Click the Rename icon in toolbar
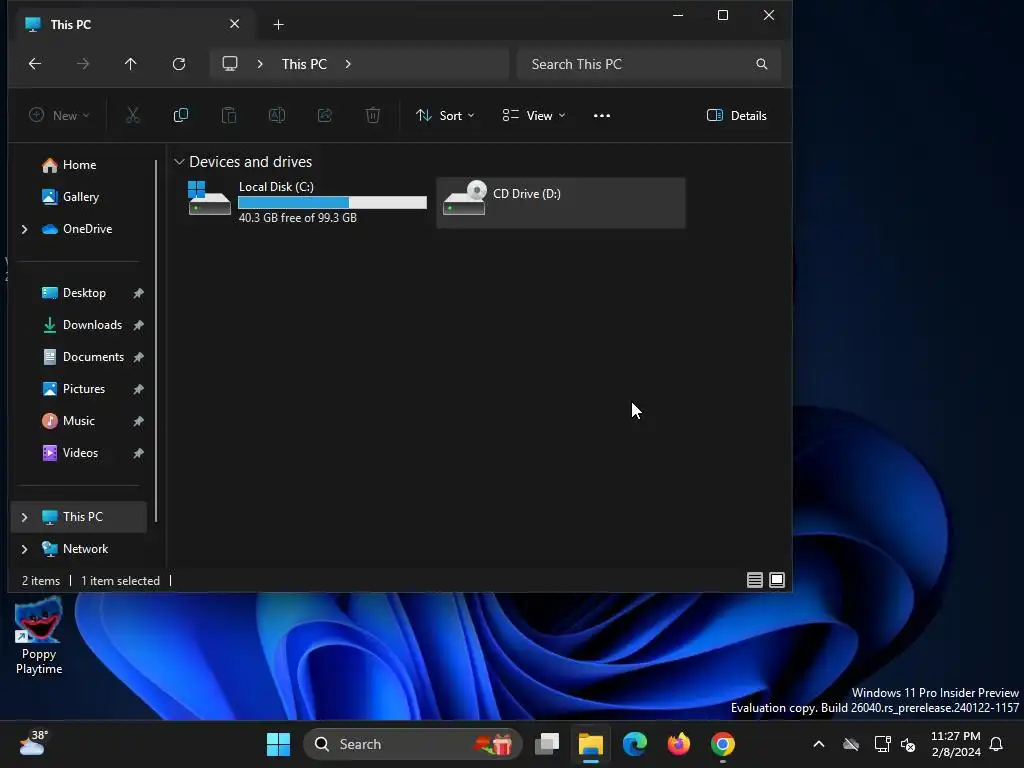Viewport: 1024px width, 768px height. pyautogui.click(x=277, y=116)
